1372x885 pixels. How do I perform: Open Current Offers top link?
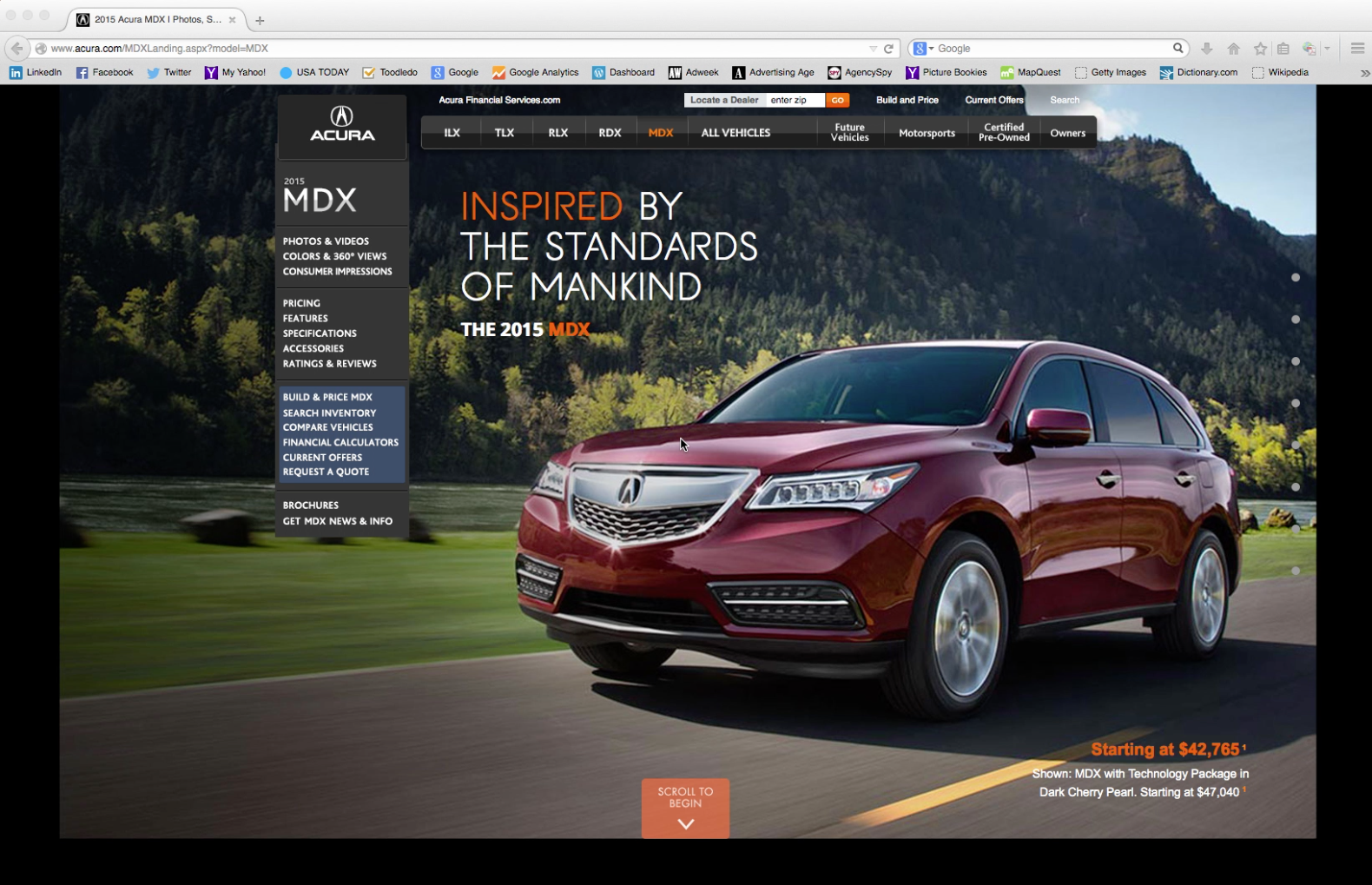(x=994, y=100)
